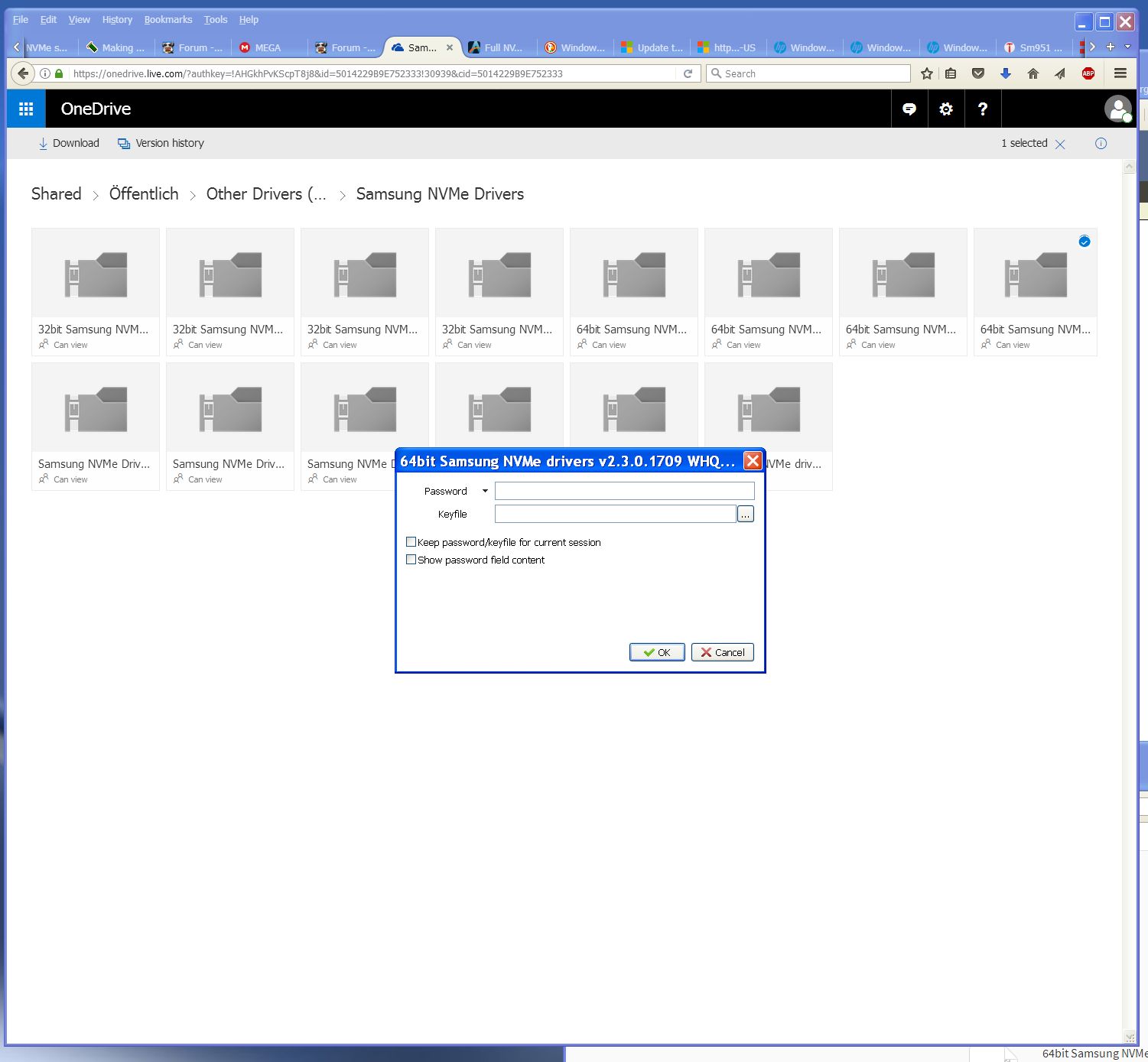Open the list all tabs dropdown
Screen dimensions: 1148x1062
1127,47
